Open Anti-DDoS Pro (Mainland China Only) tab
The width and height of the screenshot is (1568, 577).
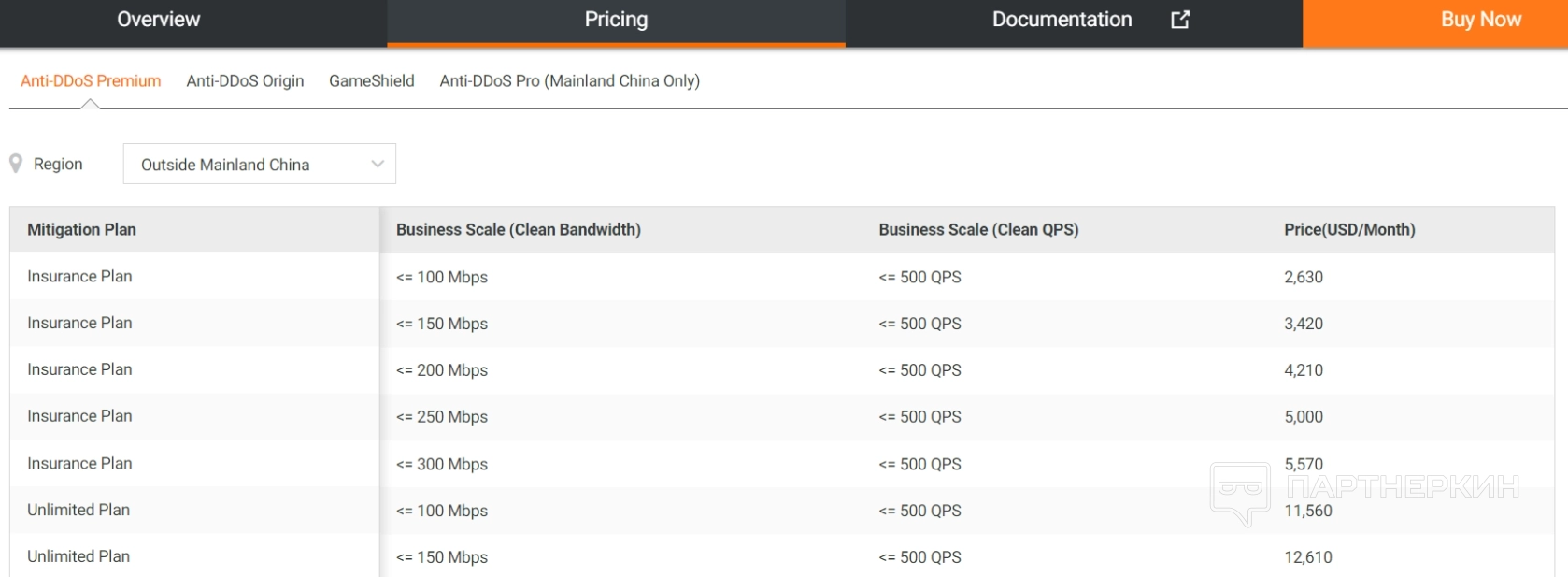(x=569, y=81)
